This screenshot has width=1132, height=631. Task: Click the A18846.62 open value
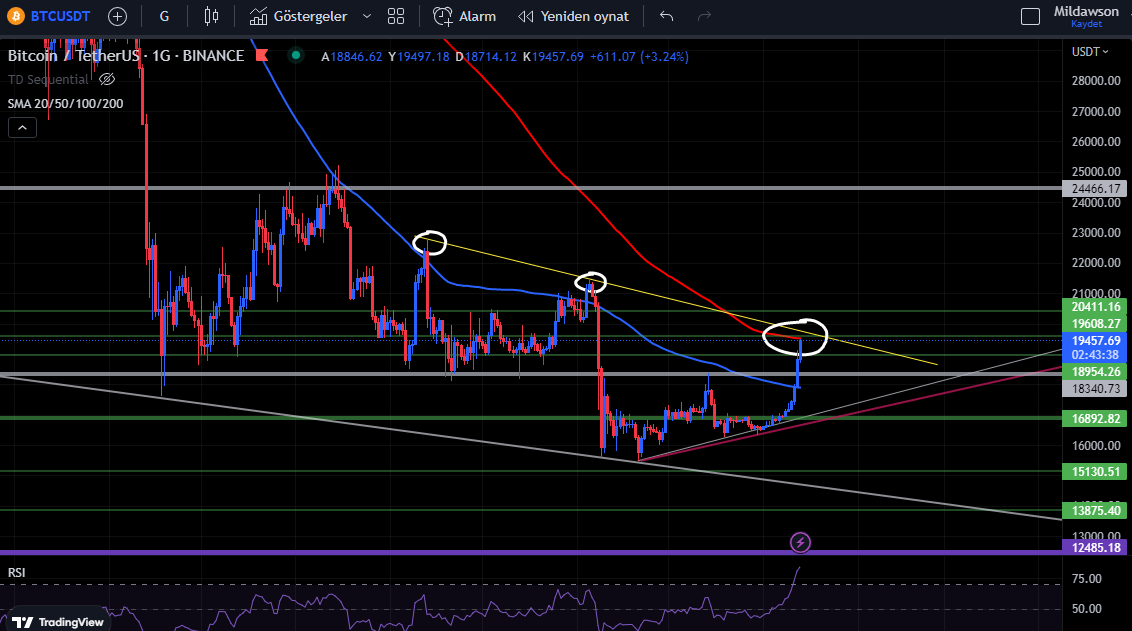coord(352,56)
